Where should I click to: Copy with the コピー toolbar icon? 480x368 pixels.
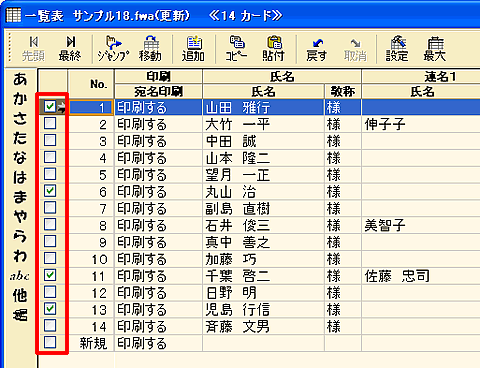click(237, 49)
